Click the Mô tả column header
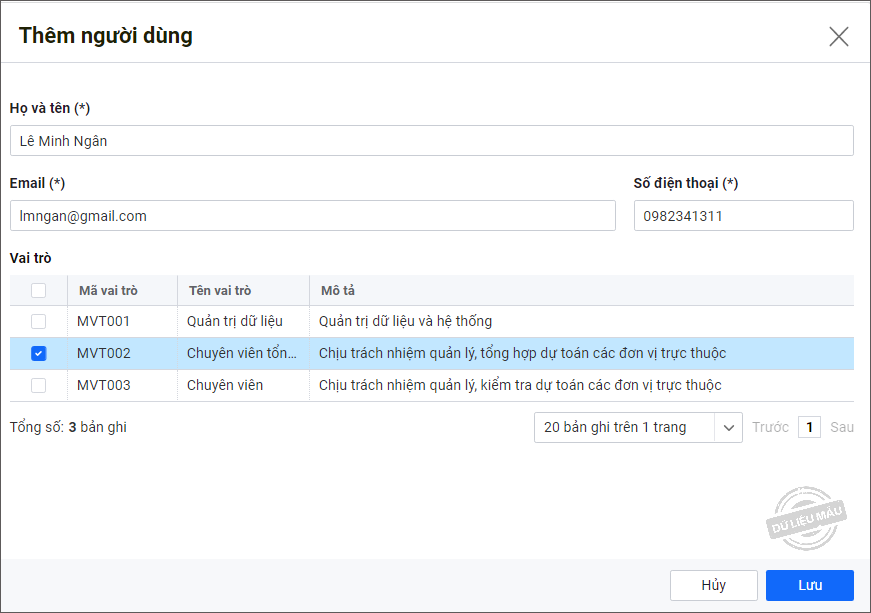Screen dimensions: 871x613 point(338,291)
